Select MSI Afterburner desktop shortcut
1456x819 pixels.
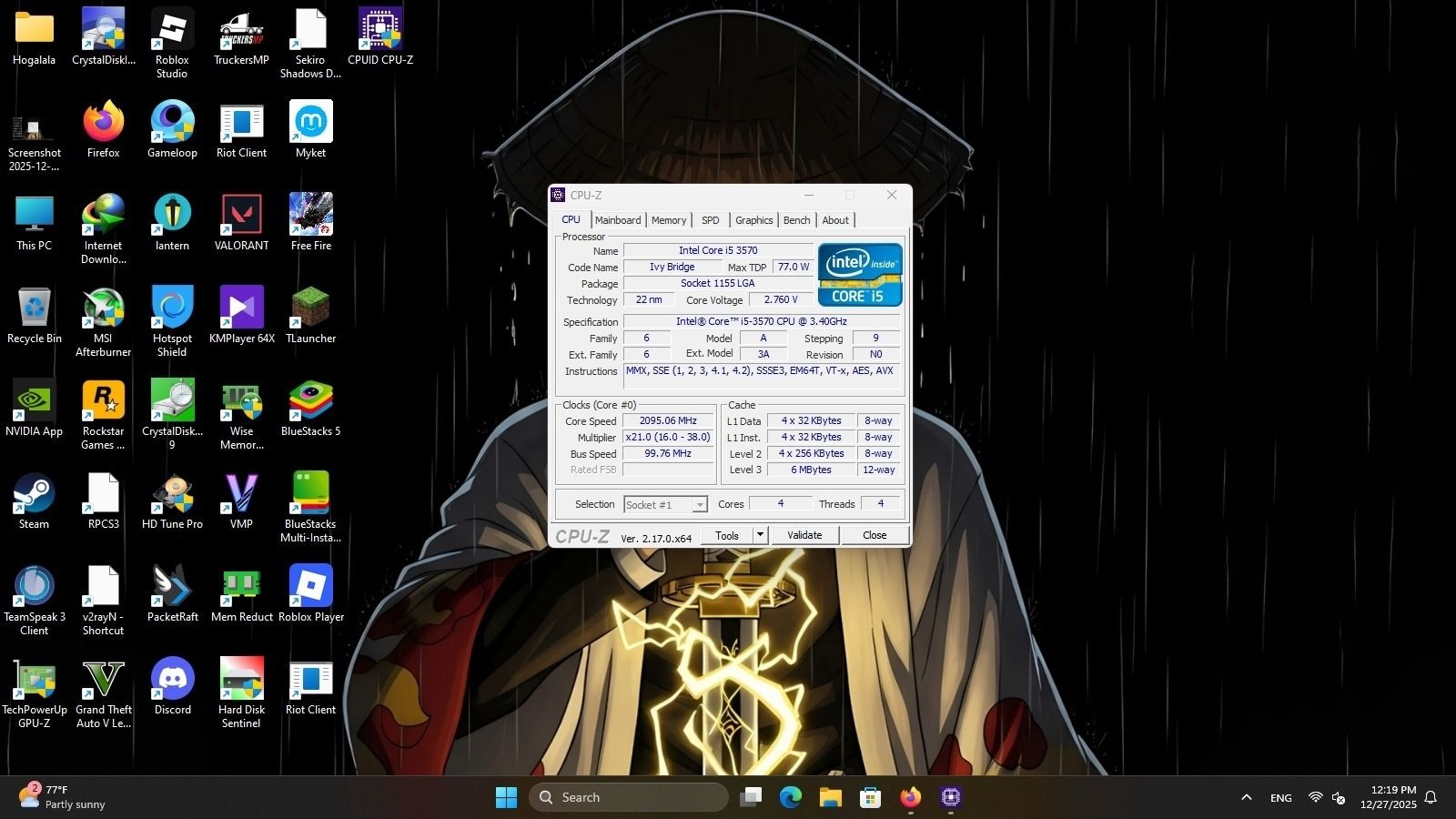pyautogui.click(x=103, y=321)
